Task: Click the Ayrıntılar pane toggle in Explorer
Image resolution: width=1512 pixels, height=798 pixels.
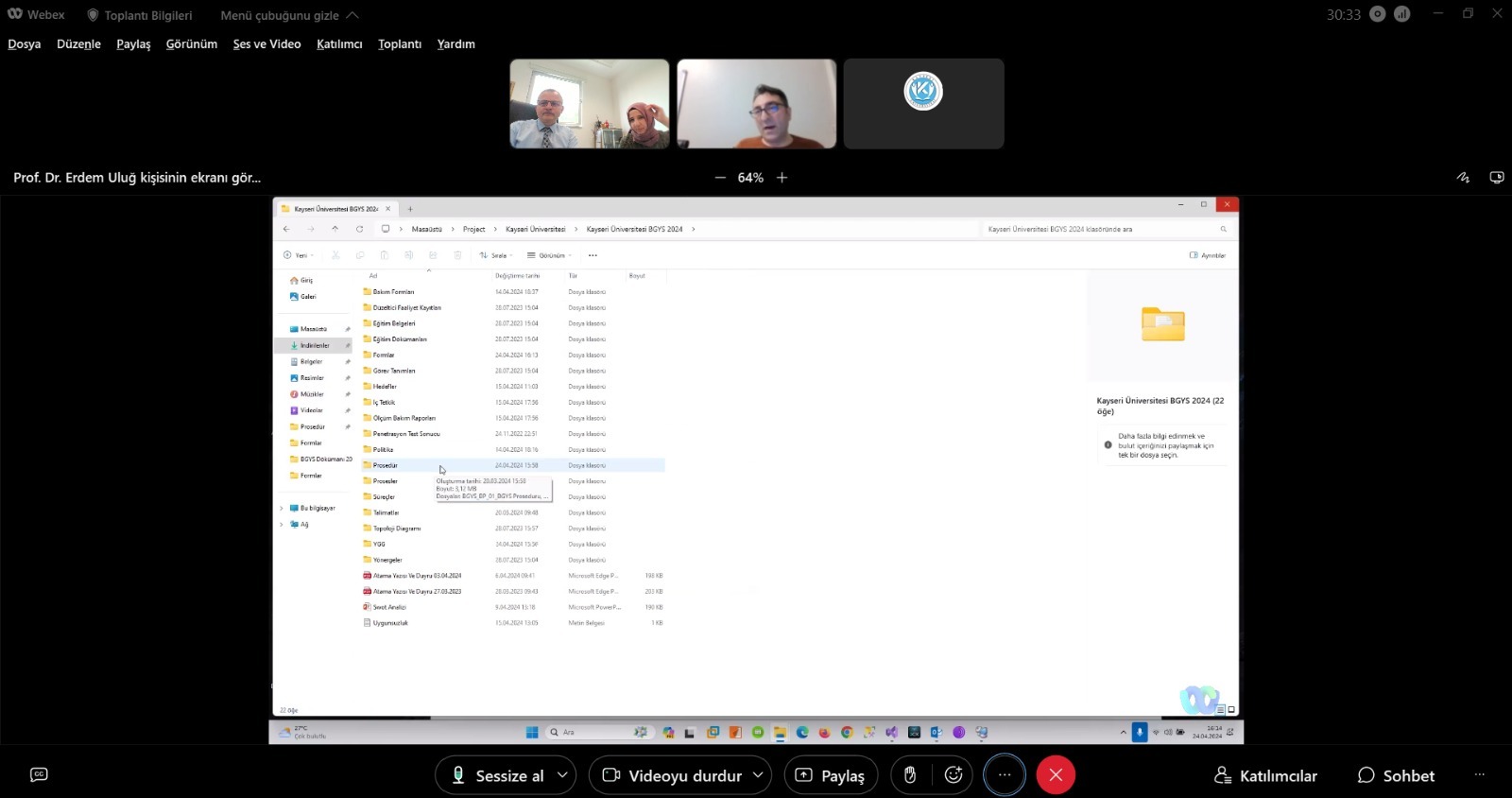Action: [1208, 255]
